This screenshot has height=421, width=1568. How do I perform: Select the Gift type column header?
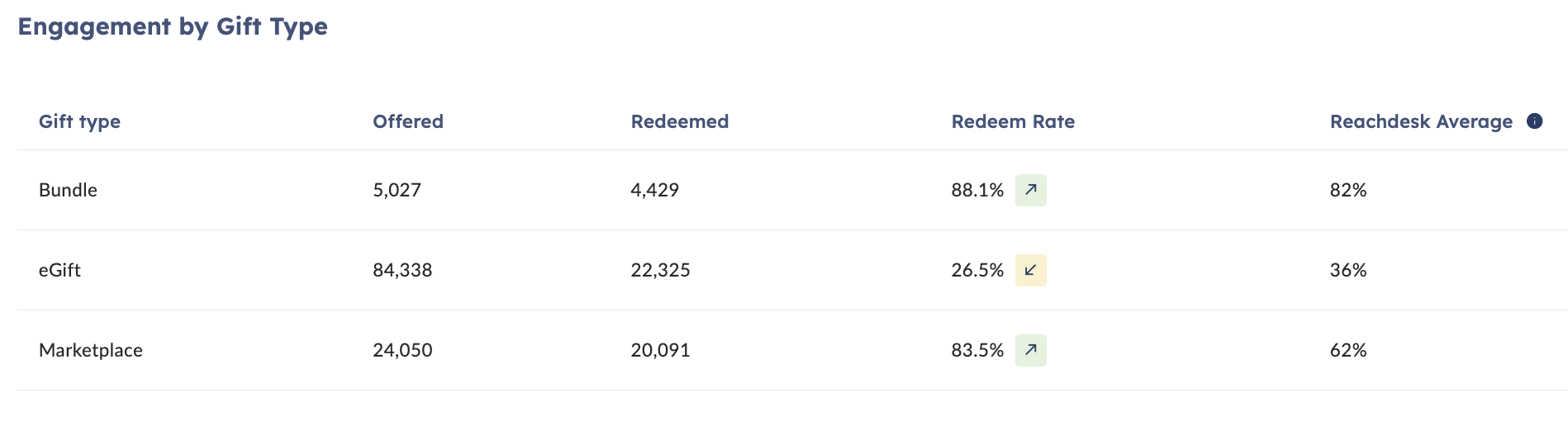click(x=79, y=121)
